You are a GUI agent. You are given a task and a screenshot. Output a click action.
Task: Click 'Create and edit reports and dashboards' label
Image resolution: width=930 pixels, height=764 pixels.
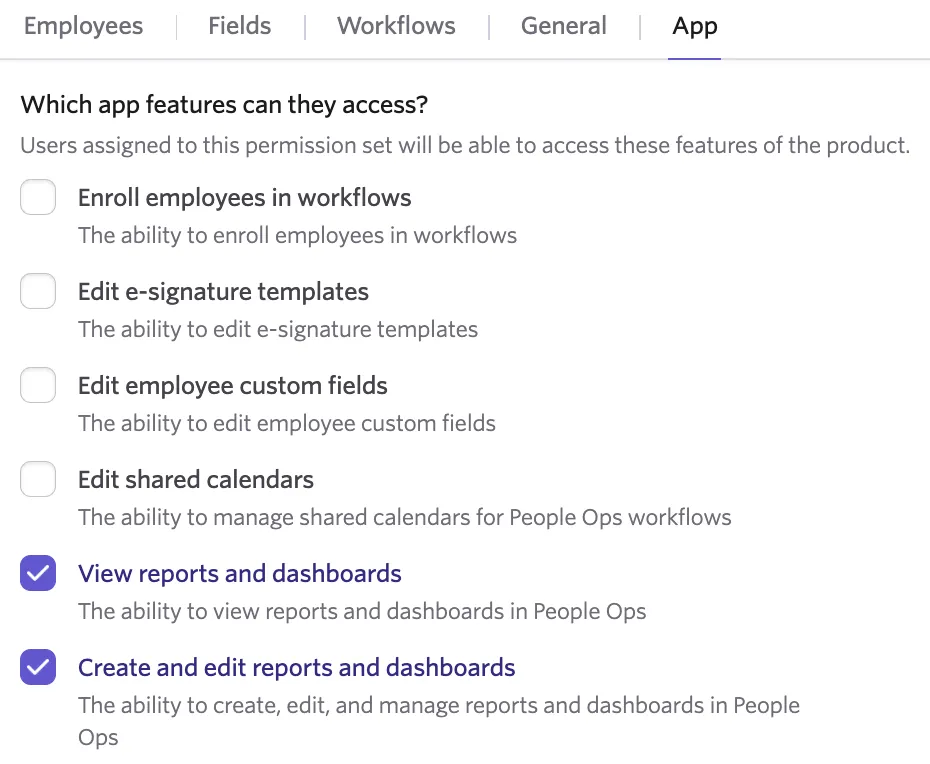pyautogui.click(x=297, y=667)
